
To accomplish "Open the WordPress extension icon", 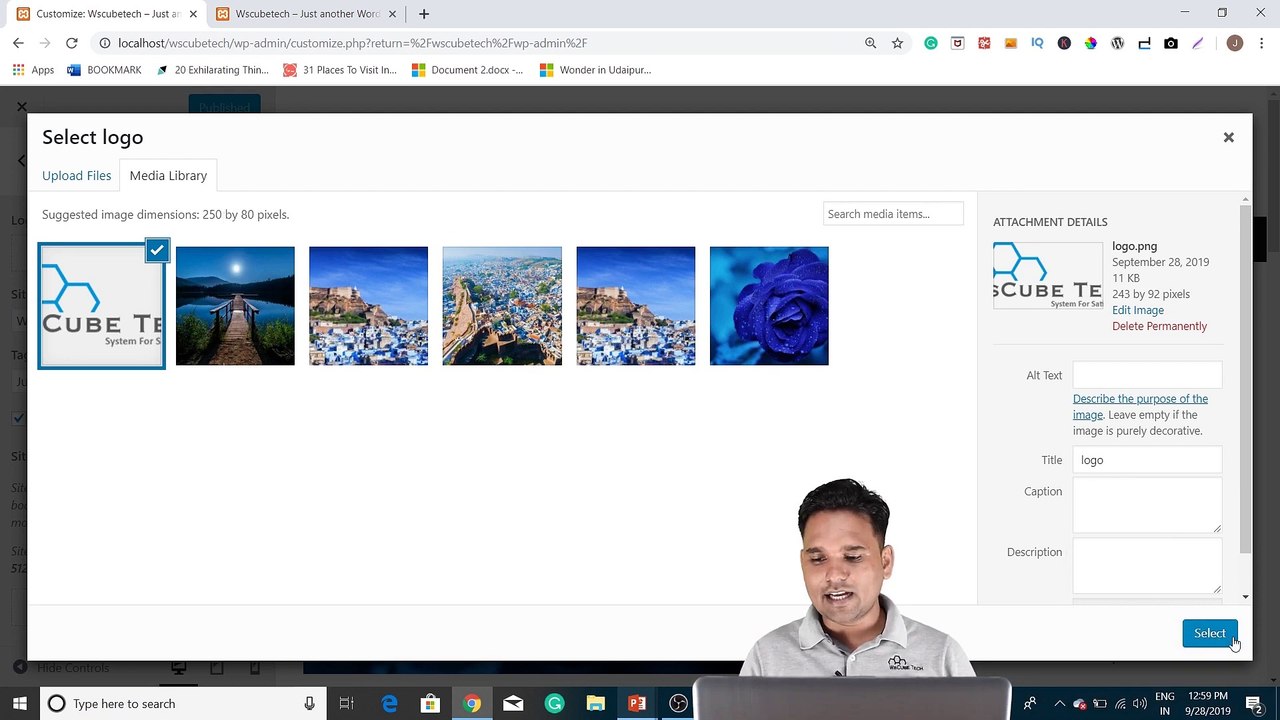I will (1117, 43).
